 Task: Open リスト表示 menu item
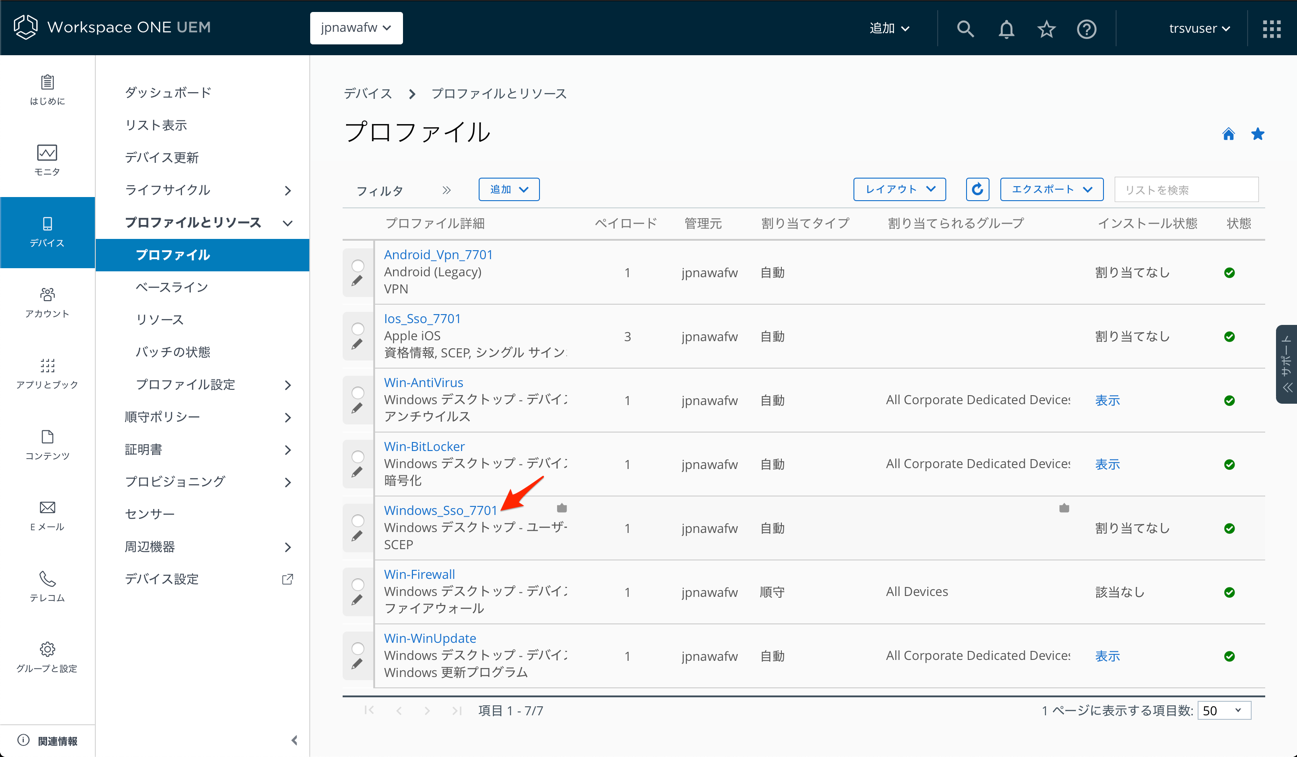(156, 125)
